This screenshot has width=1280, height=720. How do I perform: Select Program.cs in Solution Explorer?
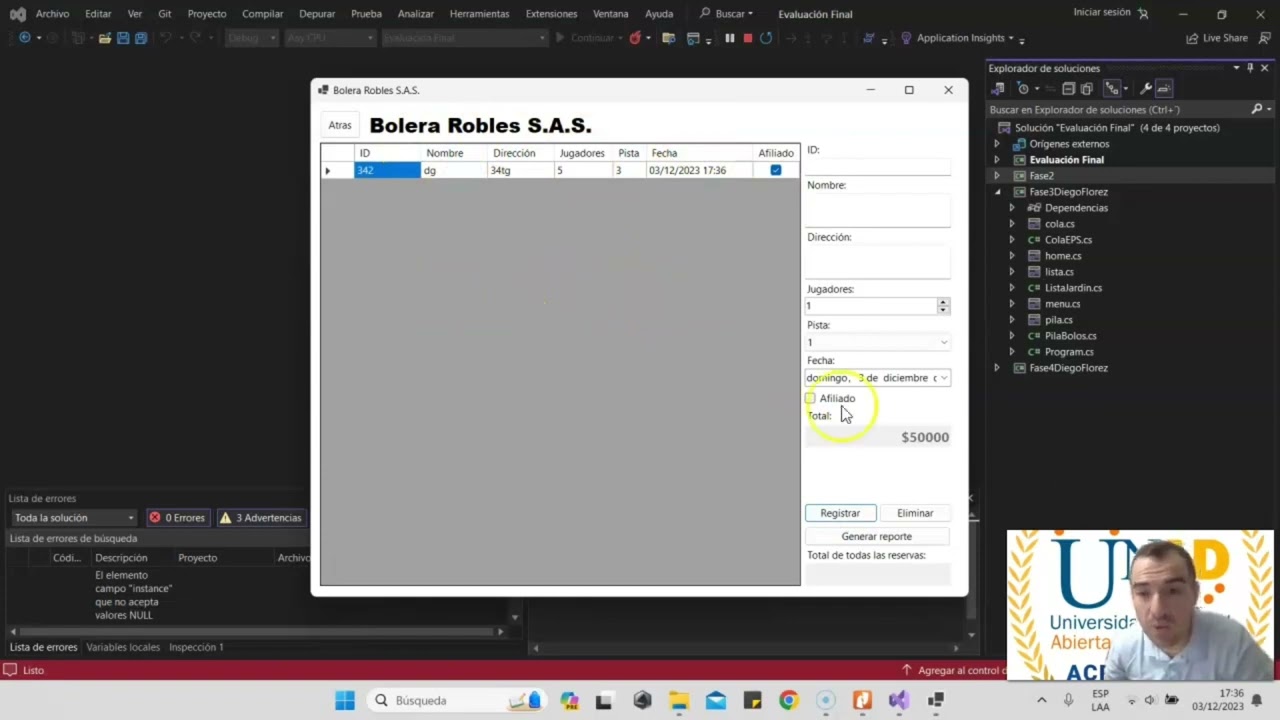pyautogui.click(x=1069, y=352)
